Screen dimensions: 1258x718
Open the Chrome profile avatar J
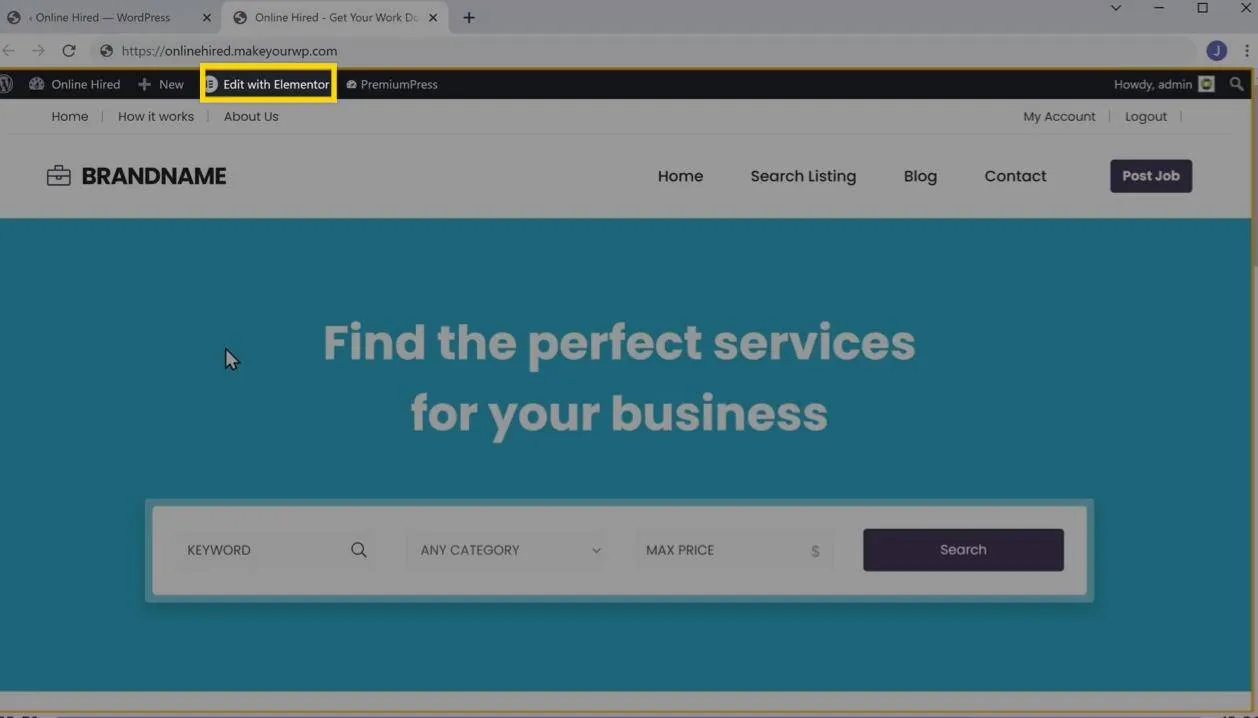coord(1216,50)
